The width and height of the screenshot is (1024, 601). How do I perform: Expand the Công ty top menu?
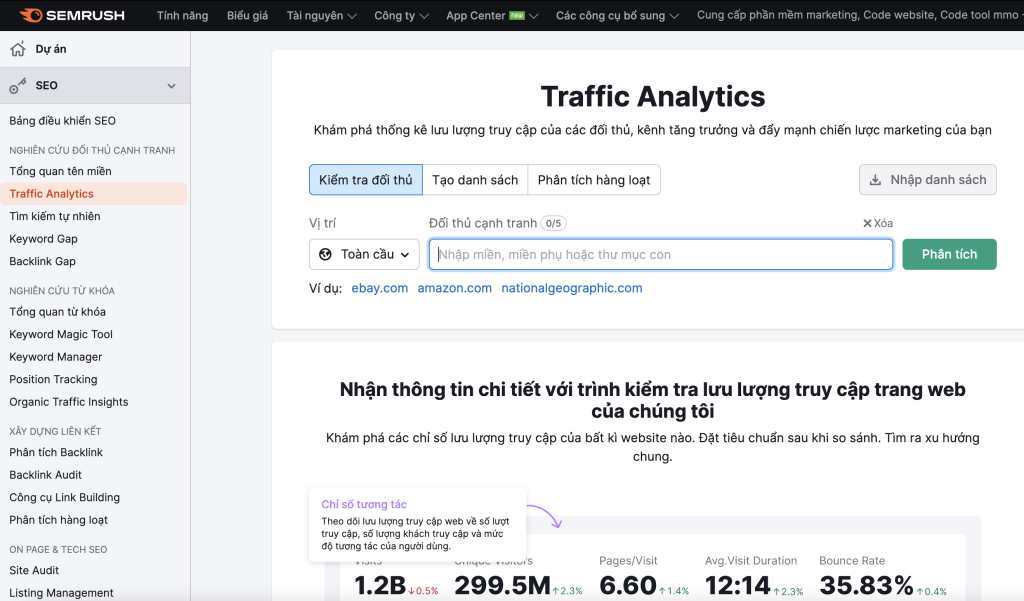click(401, 16)
